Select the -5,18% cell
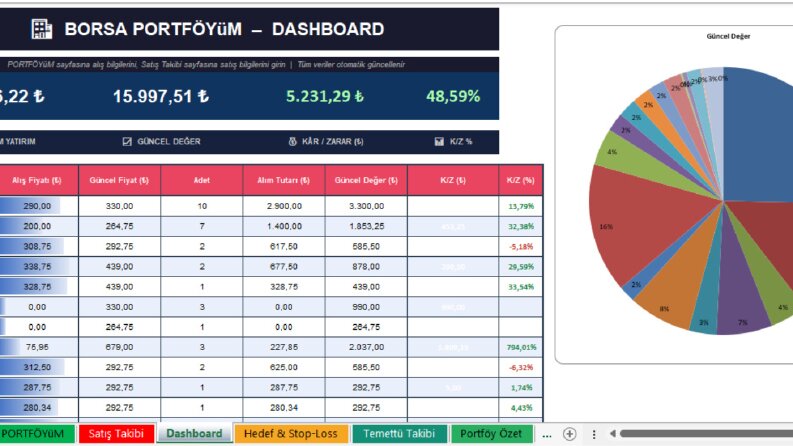This screenshot has height=446, width=793. [x=521, y=246]
